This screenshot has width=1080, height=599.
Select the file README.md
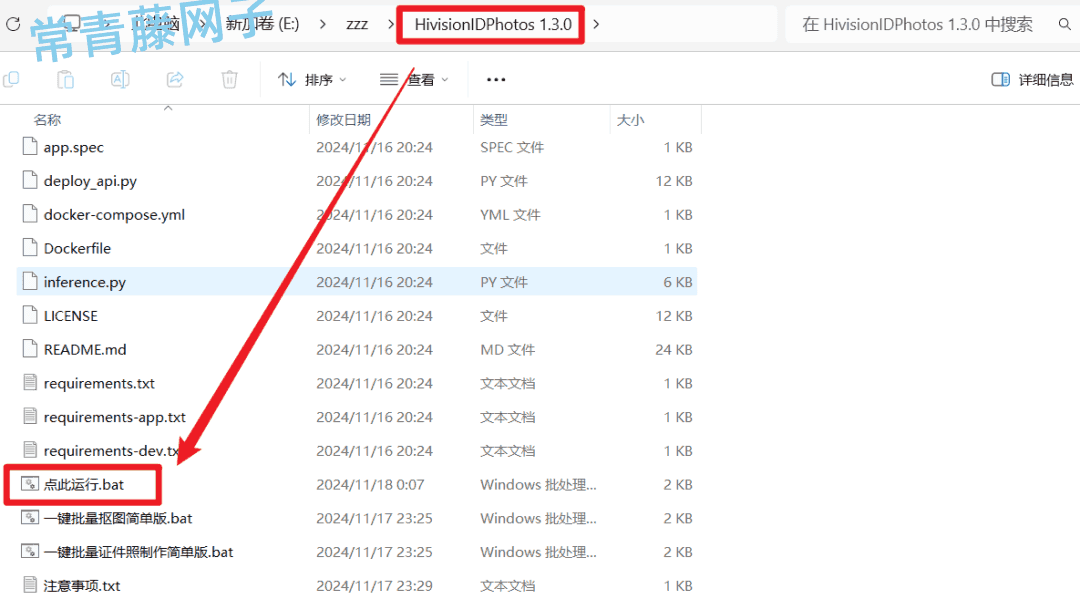[85, 350]
